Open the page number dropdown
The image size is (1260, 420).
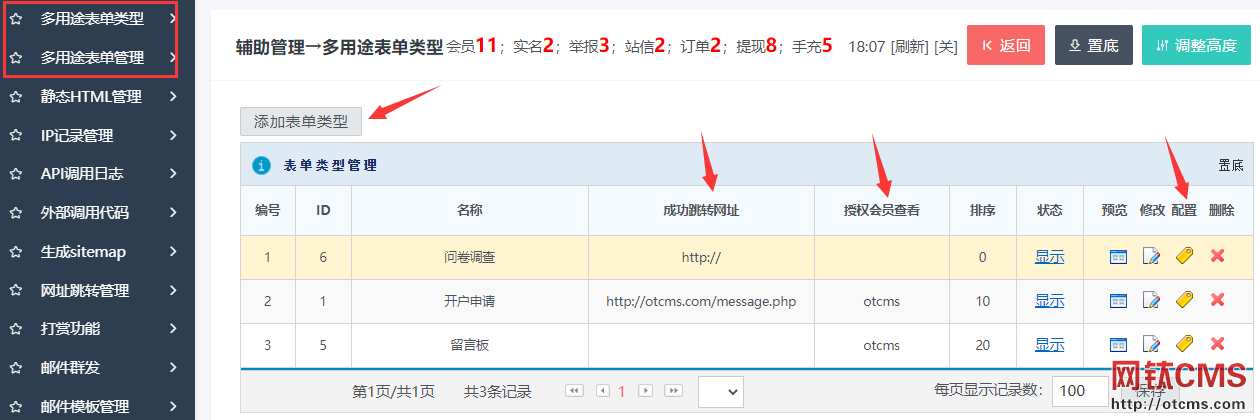(720, 391)
